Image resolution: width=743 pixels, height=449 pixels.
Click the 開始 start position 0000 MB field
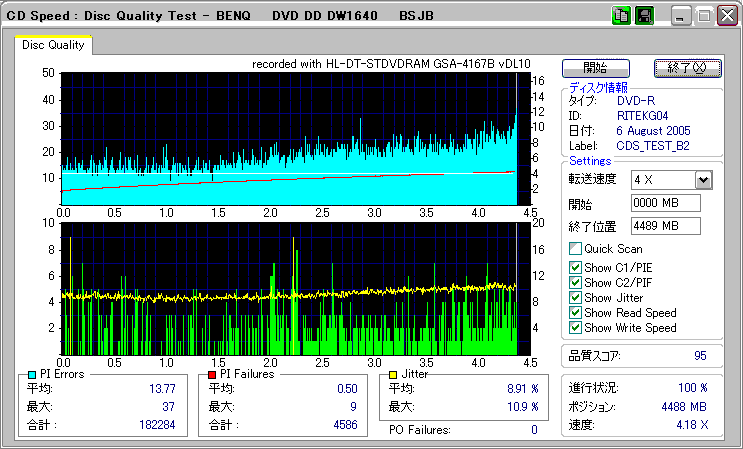666,203
